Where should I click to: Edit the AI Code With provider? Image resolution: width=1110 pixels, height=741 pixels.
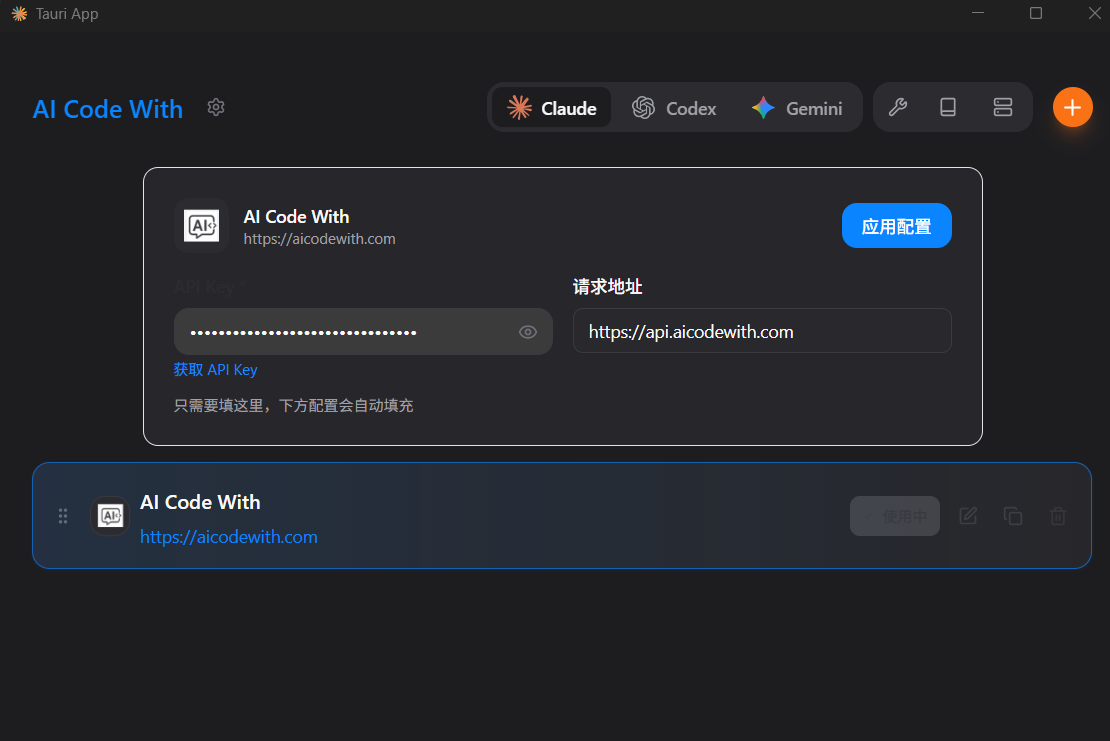tap(968, 516)
